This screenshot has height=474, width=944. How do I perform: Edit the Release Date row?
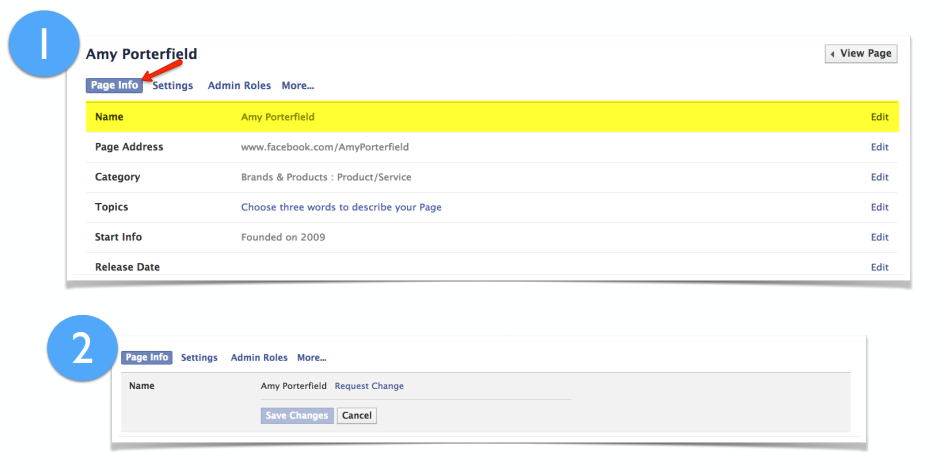880,267
